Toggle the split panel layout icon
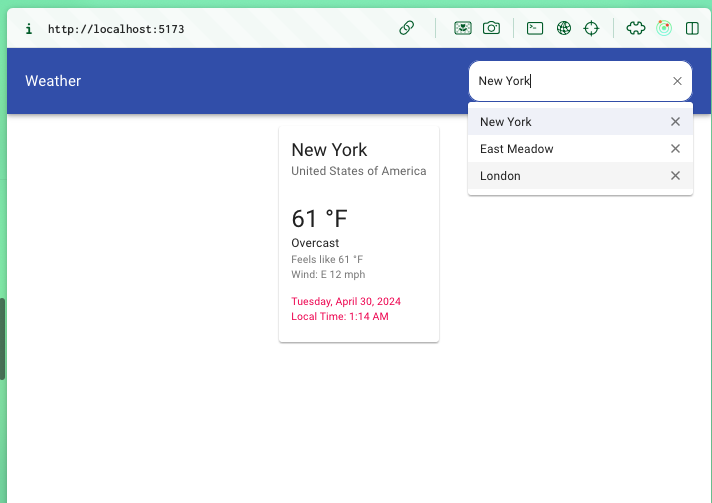This screenshot has height=503, width=712. click(692, 28)
